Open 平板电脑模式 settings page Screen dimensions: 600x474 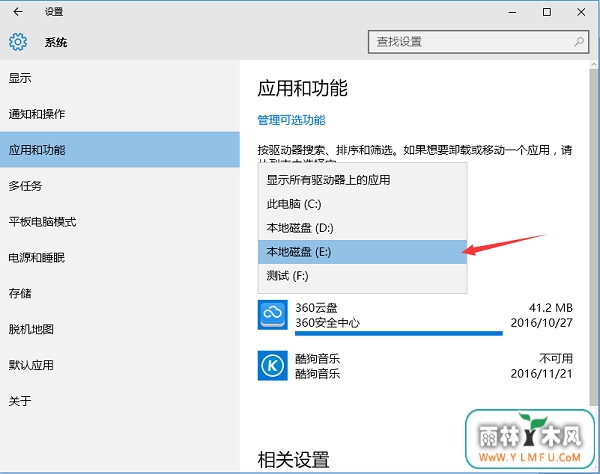[x=120, y=222]
